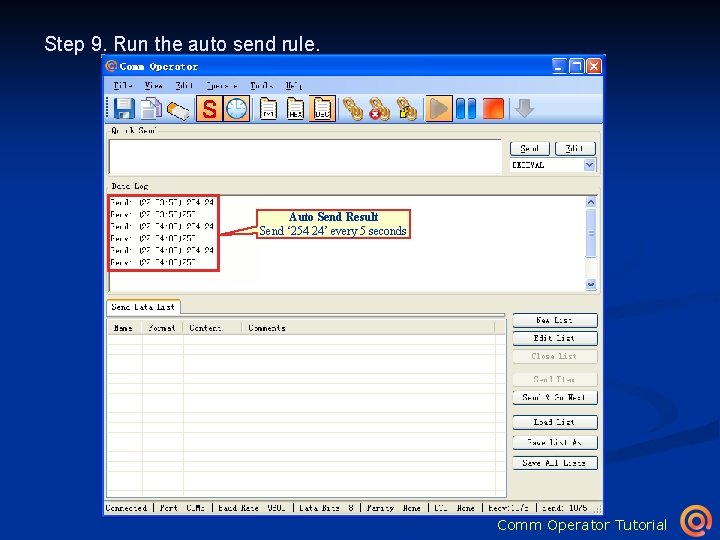Open the Help menu
Image resolution: width=720 pixels, height=540 pixels.
click(x=294, y=85)
